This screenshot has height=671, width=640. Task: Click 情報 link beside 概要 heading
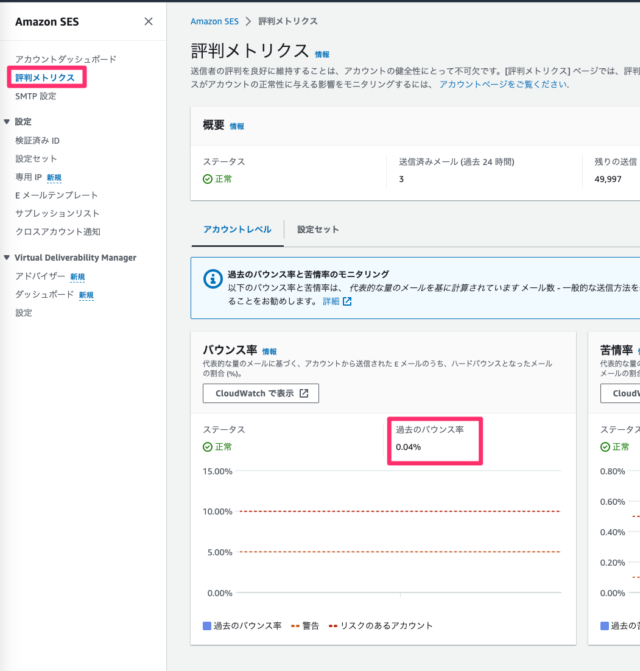point(237,126)
